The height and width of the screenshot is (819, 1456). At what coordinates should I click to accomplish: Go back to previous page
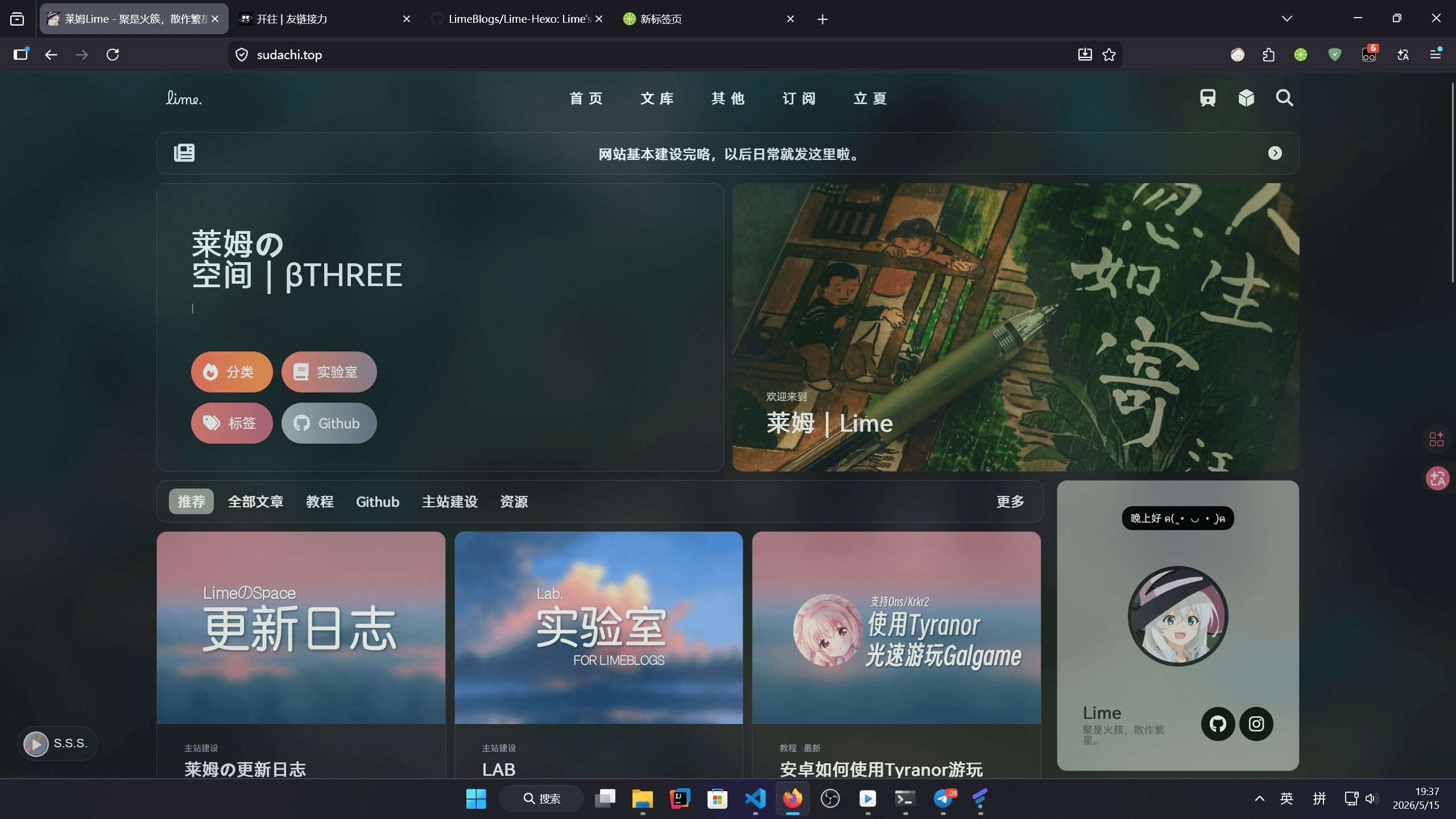[51, 55]
